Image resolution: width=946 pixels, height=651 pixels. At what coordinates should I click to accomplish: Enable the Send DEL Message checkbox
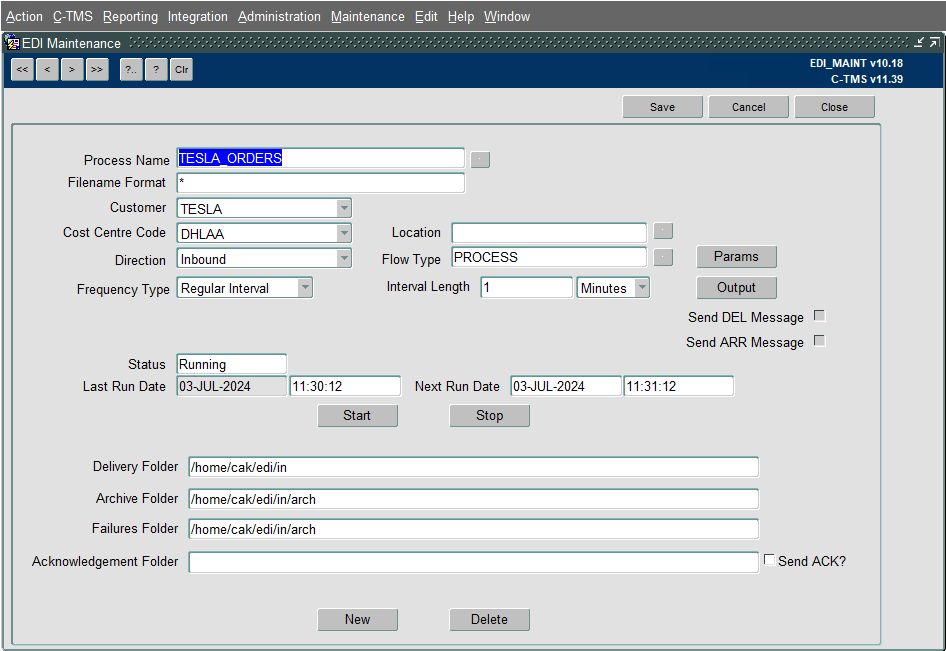[x=819, y=316]
